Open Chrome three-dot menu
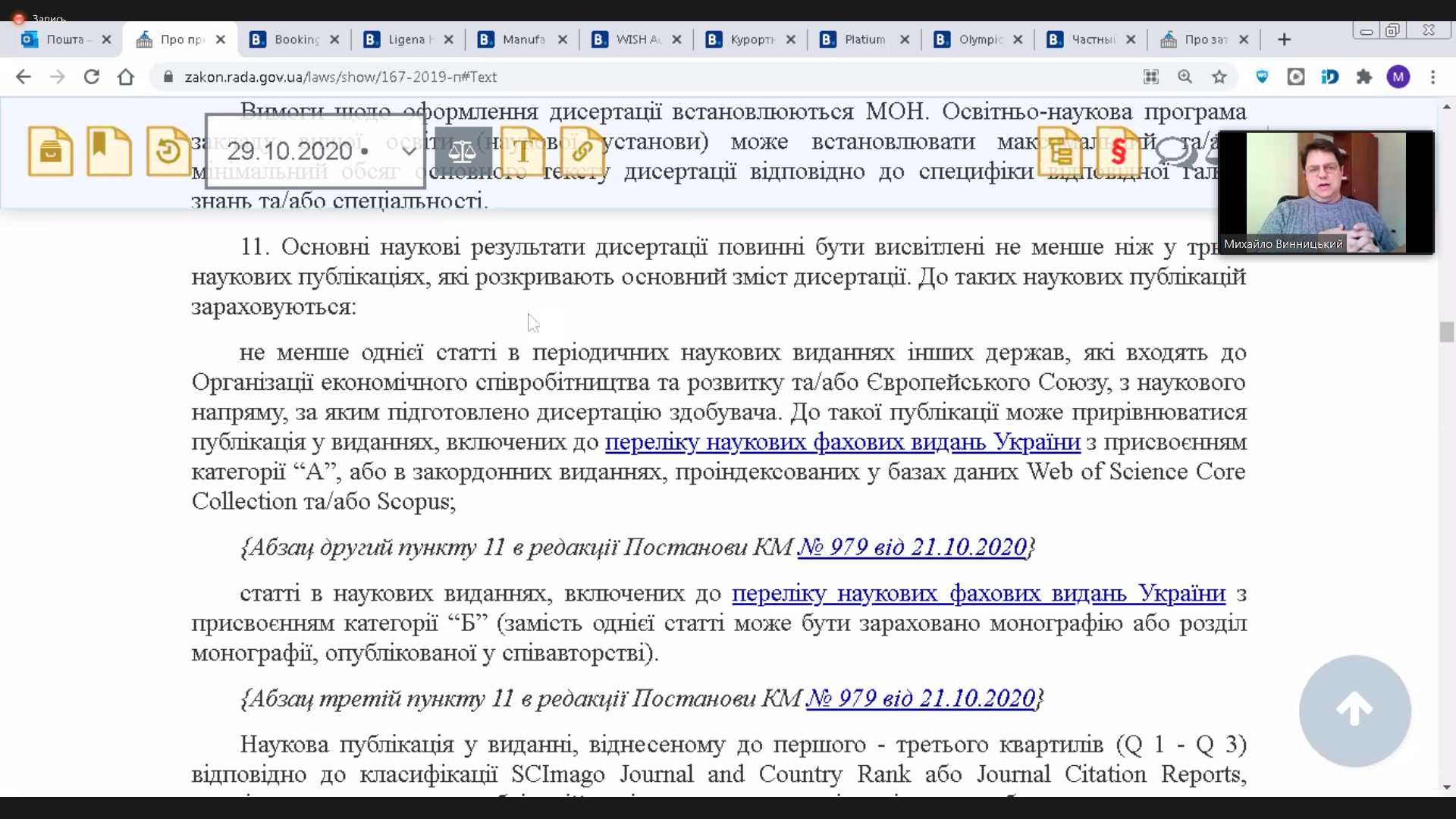The height and width of the screenshot is (819, 1456). 1432,77
